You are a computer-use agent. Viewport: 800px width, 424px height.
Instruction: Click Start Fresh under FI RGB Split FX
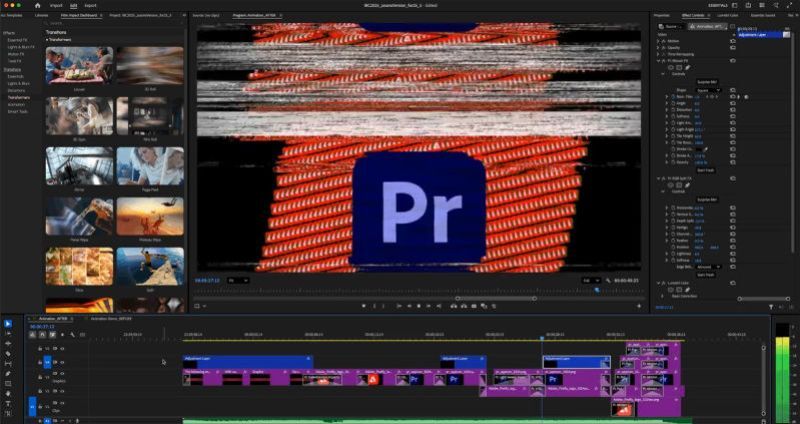(707, 275)
